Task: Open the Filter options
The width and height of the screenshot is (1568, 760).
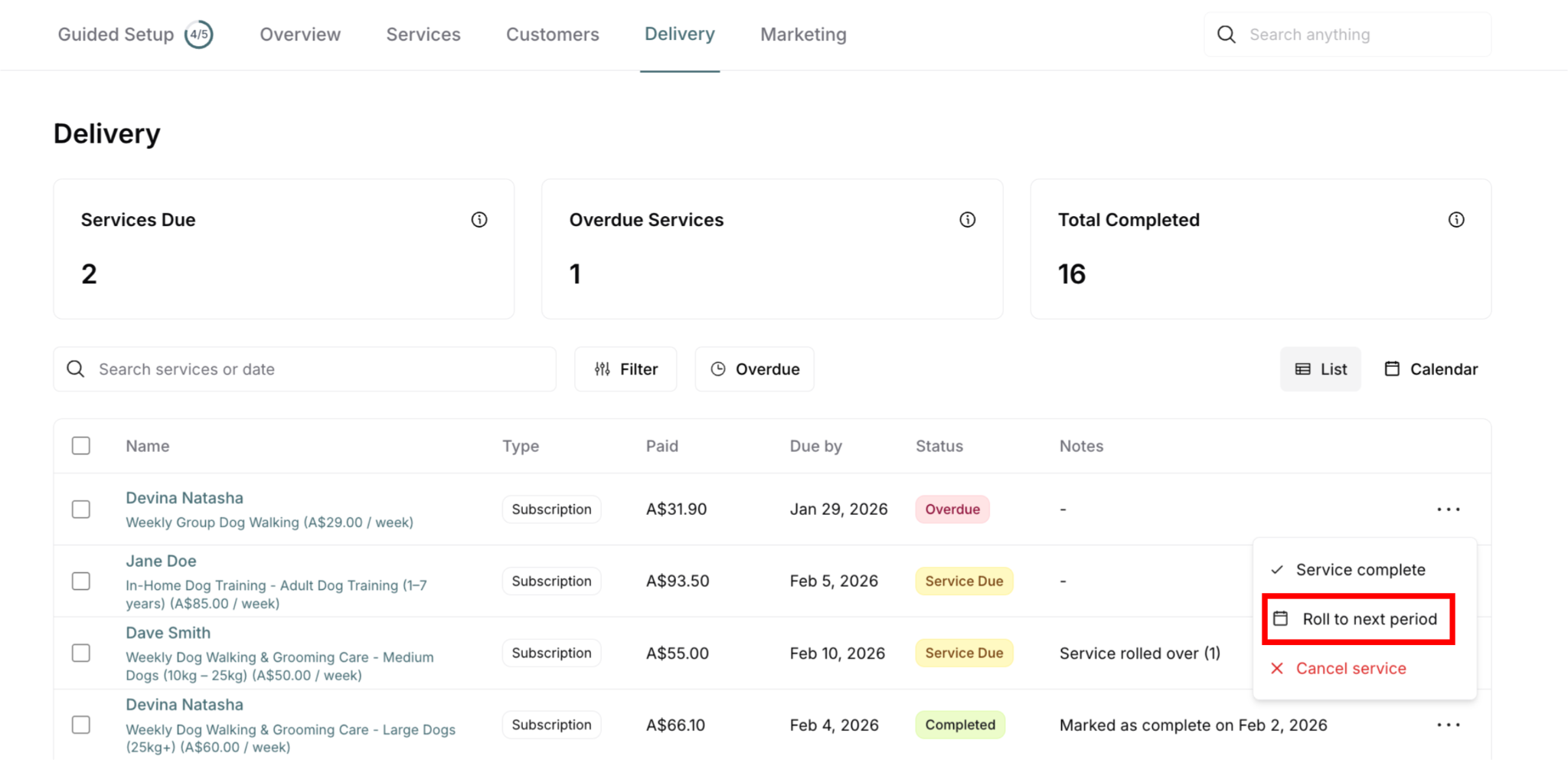Action: click(x=626, y=369)
